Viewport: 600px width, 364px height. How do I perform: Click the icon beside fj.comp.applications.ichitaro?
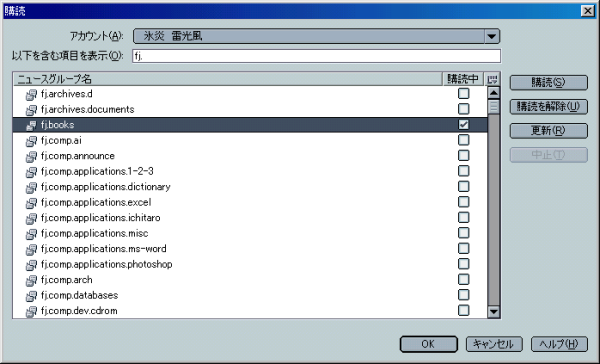pos(31,218)
